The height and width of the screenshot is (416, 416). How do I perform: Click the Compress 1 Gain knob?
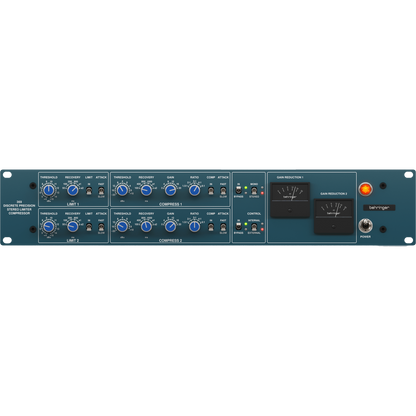(x=170, y=190)
